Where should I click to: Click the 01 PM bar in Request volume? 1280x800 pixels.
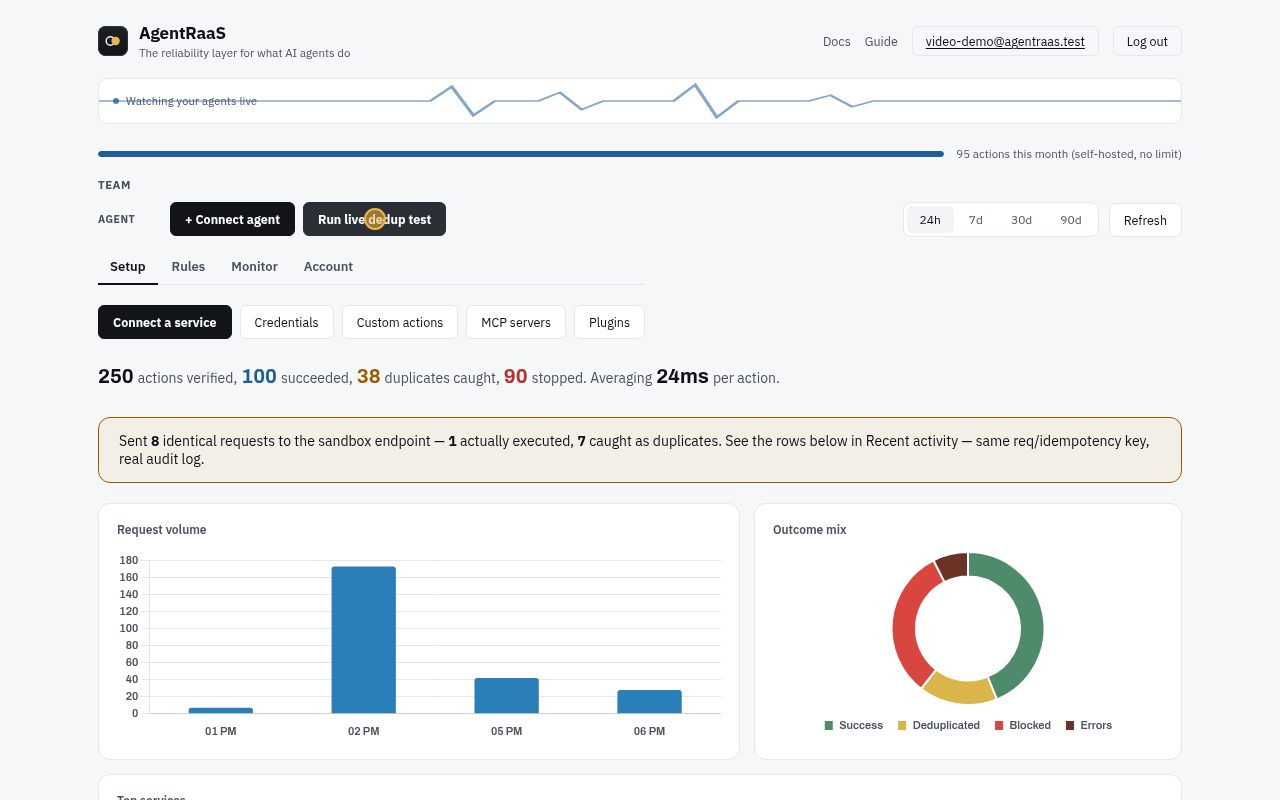point(221,710)
